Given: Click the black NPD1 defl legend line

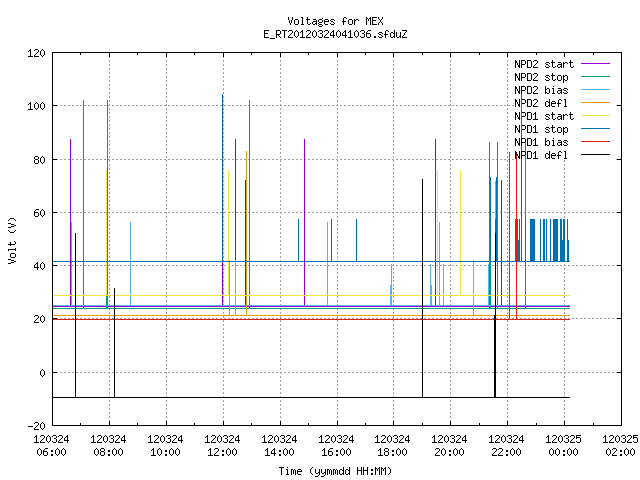Looking at the screenshot, I should tap(596, 155).
